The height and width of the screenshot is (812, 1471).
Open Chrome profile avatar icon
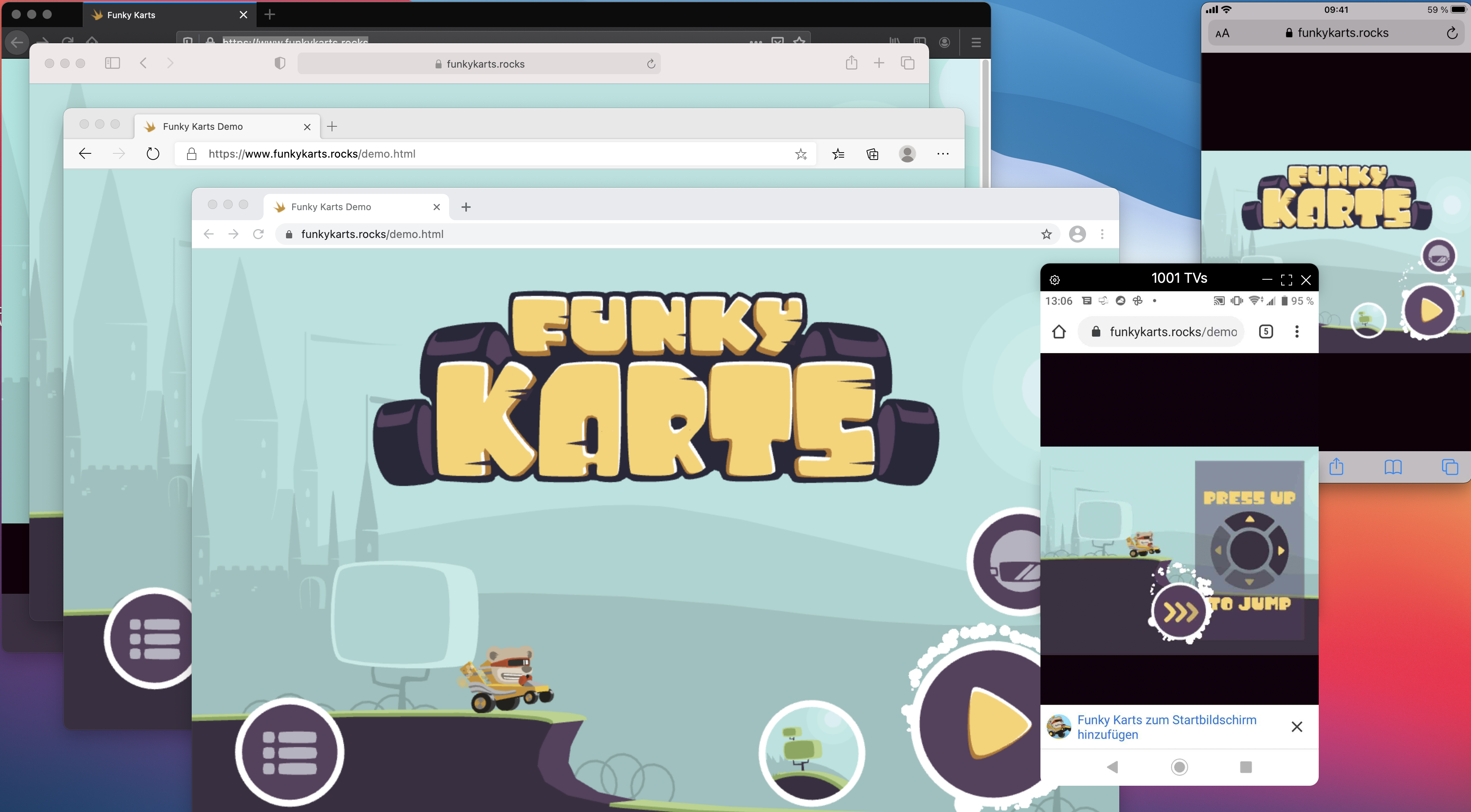(1077, 234)
